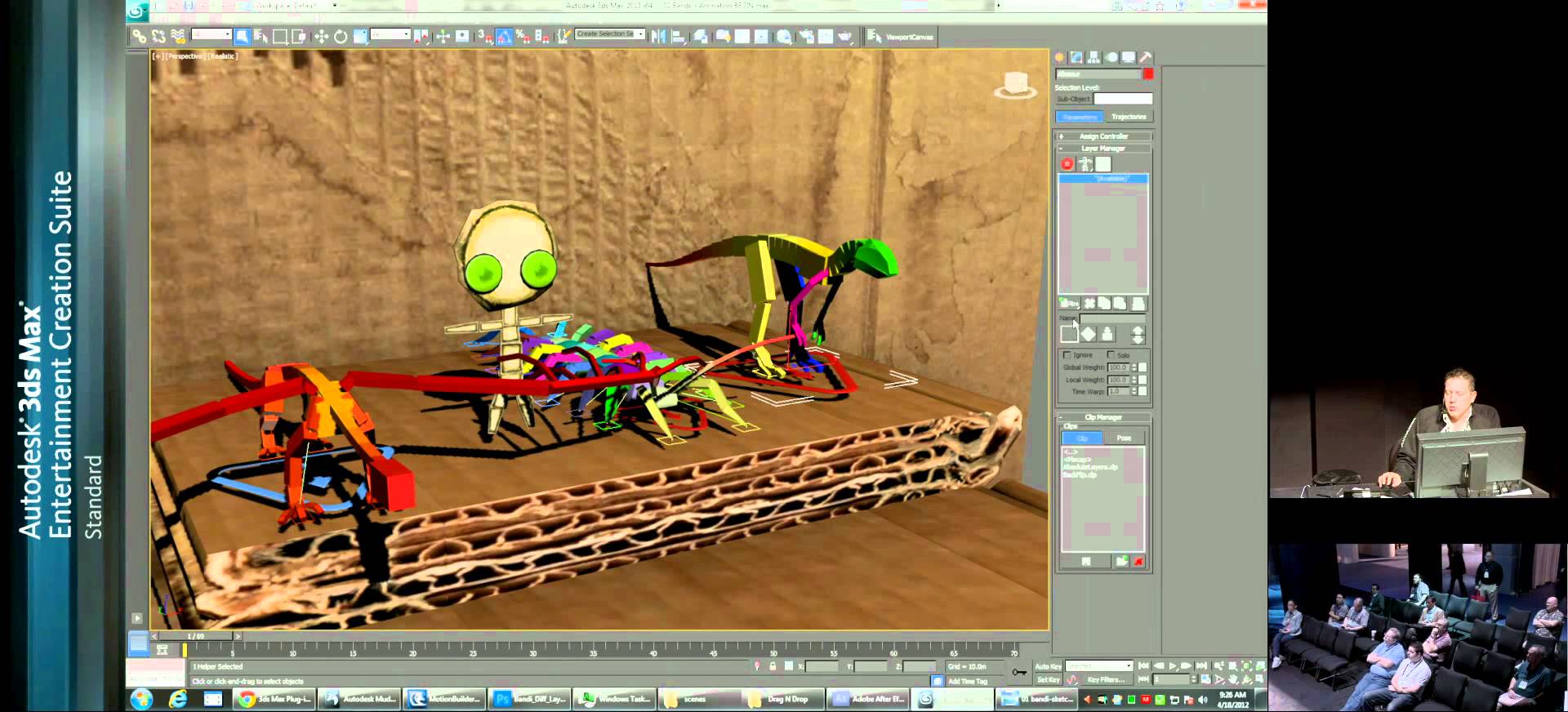Select the Available layer row
This screenshot has height=712, width=1568.
[1103, 179]
